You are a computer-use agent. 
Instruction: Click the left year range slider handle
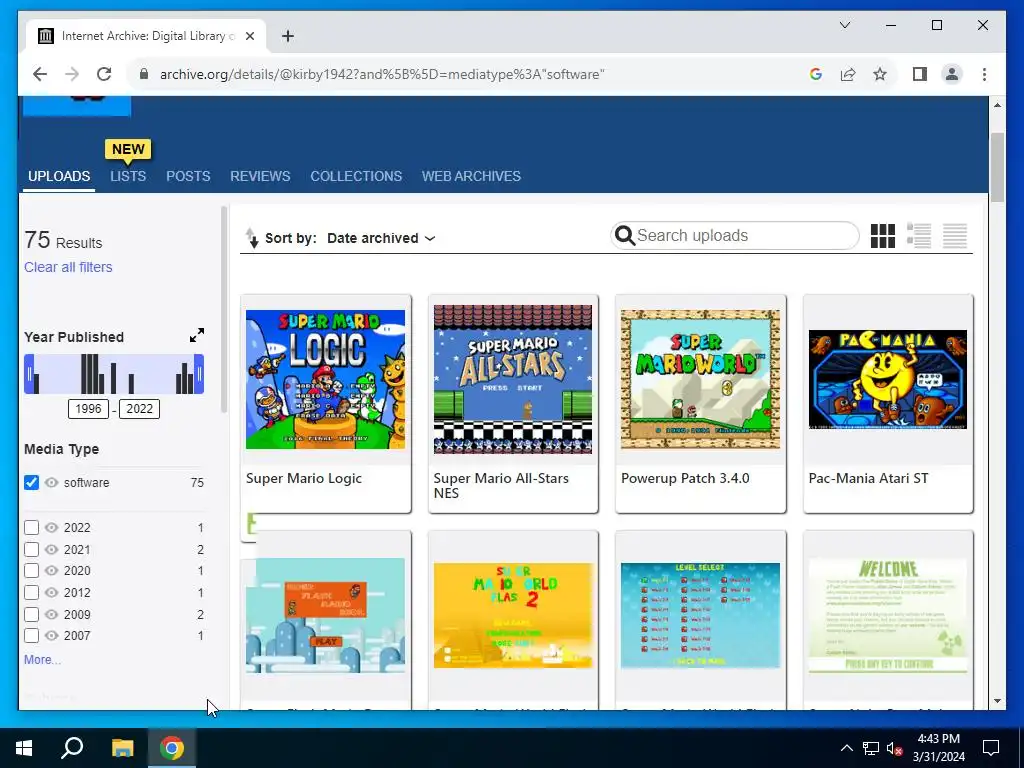29,374
